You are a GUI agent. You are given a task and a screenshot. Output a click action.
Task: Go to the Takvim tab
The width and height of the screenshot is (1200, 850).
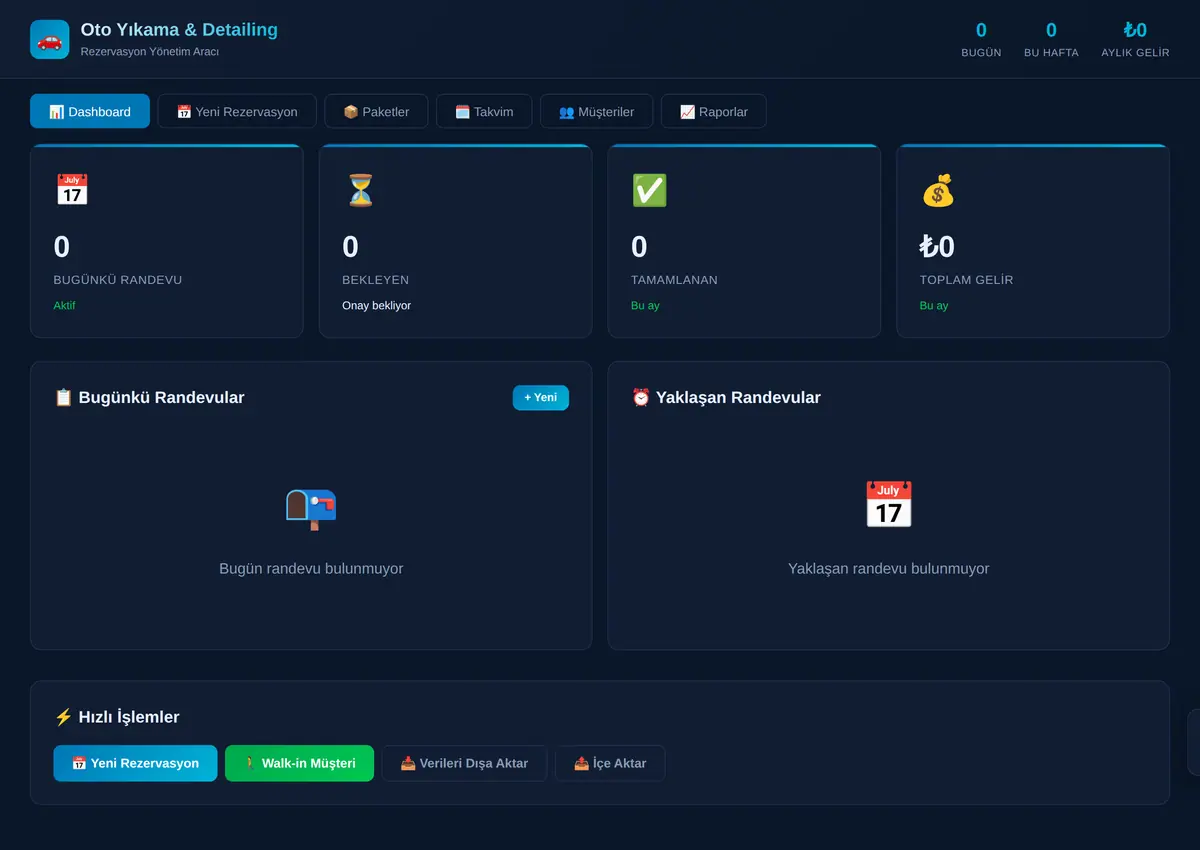[484, 111]
